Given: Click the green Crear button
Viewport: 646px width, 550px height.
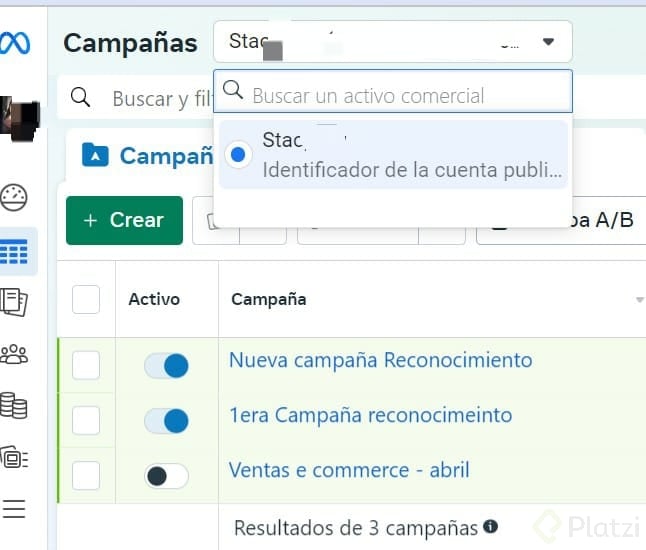Looking at the screenshot, I should pos(124,220).
